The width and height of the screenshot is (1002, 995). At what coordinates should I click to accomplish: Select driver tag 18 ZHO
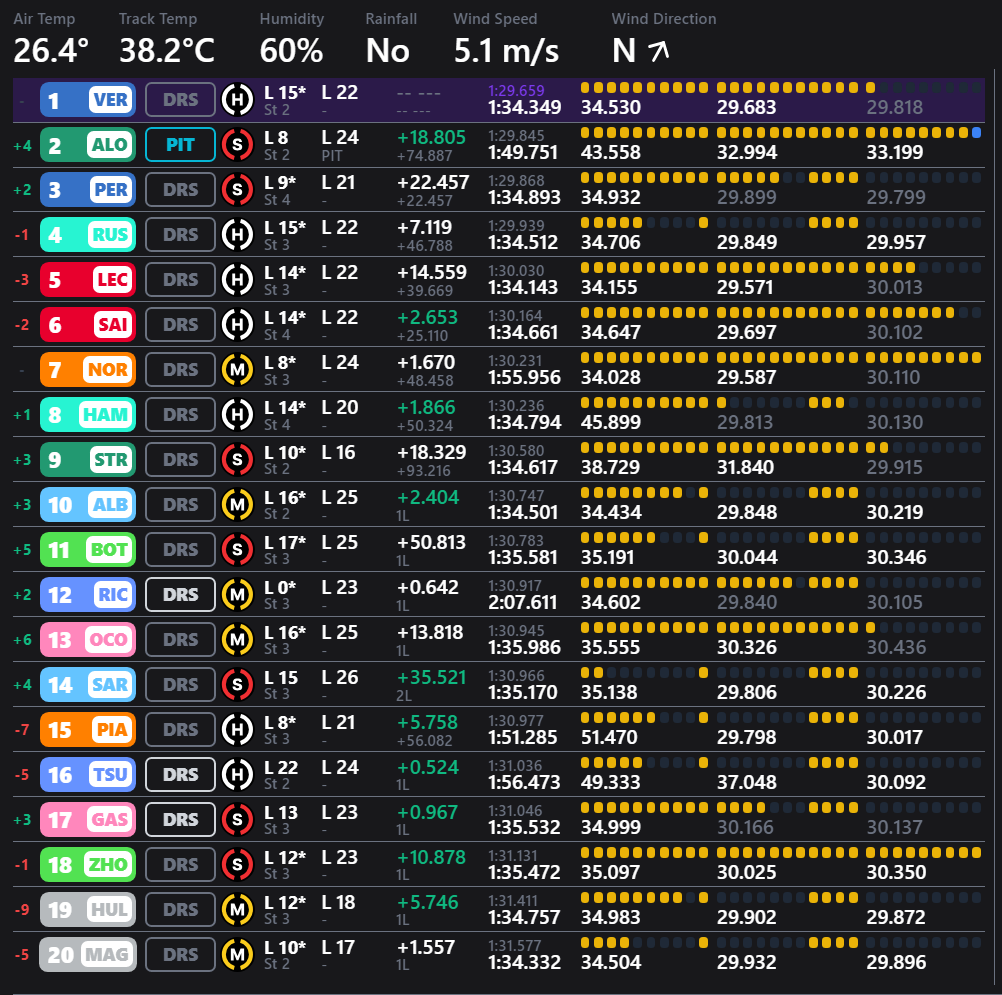pyautogui.click(x=88, y=865)
